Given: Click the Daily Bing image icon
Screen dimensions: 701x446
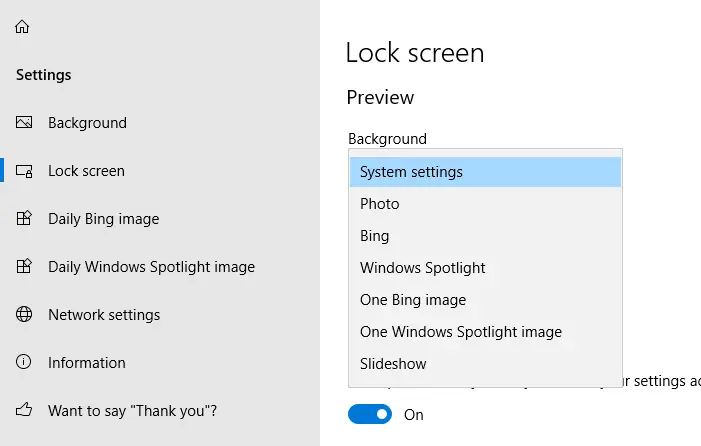Looking at the screenshot, I should 24,219.
